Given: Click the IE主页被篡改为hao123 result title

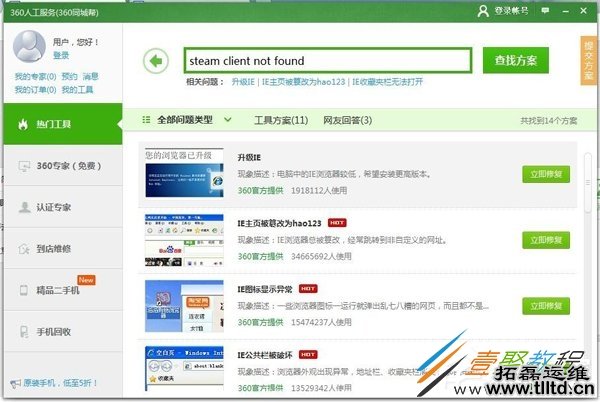Looking at the screenshot, I should pyautogui.click(x=279, y=223).
